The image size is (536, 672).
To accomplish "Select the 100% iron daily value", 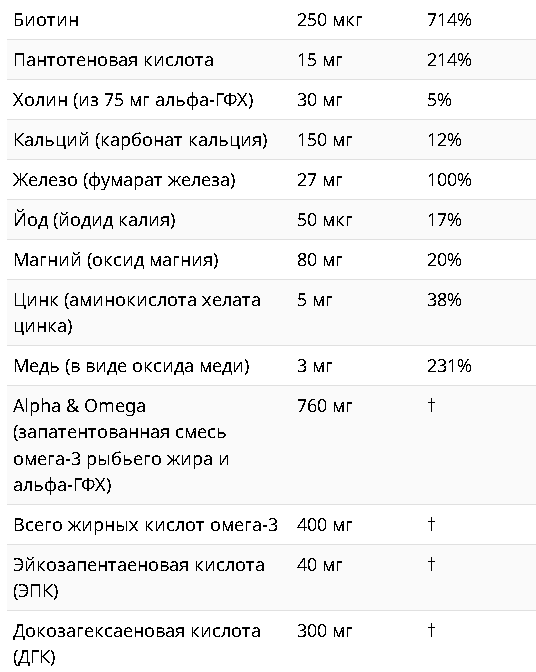I will (449, 180).
